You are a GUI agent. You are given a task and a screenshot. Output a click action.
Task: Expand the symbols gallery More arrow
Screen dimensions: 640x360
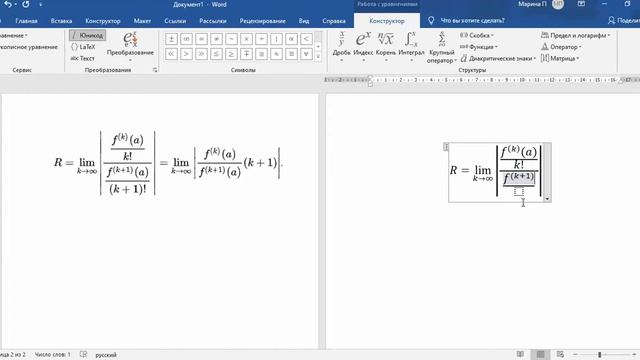(318, 57)
